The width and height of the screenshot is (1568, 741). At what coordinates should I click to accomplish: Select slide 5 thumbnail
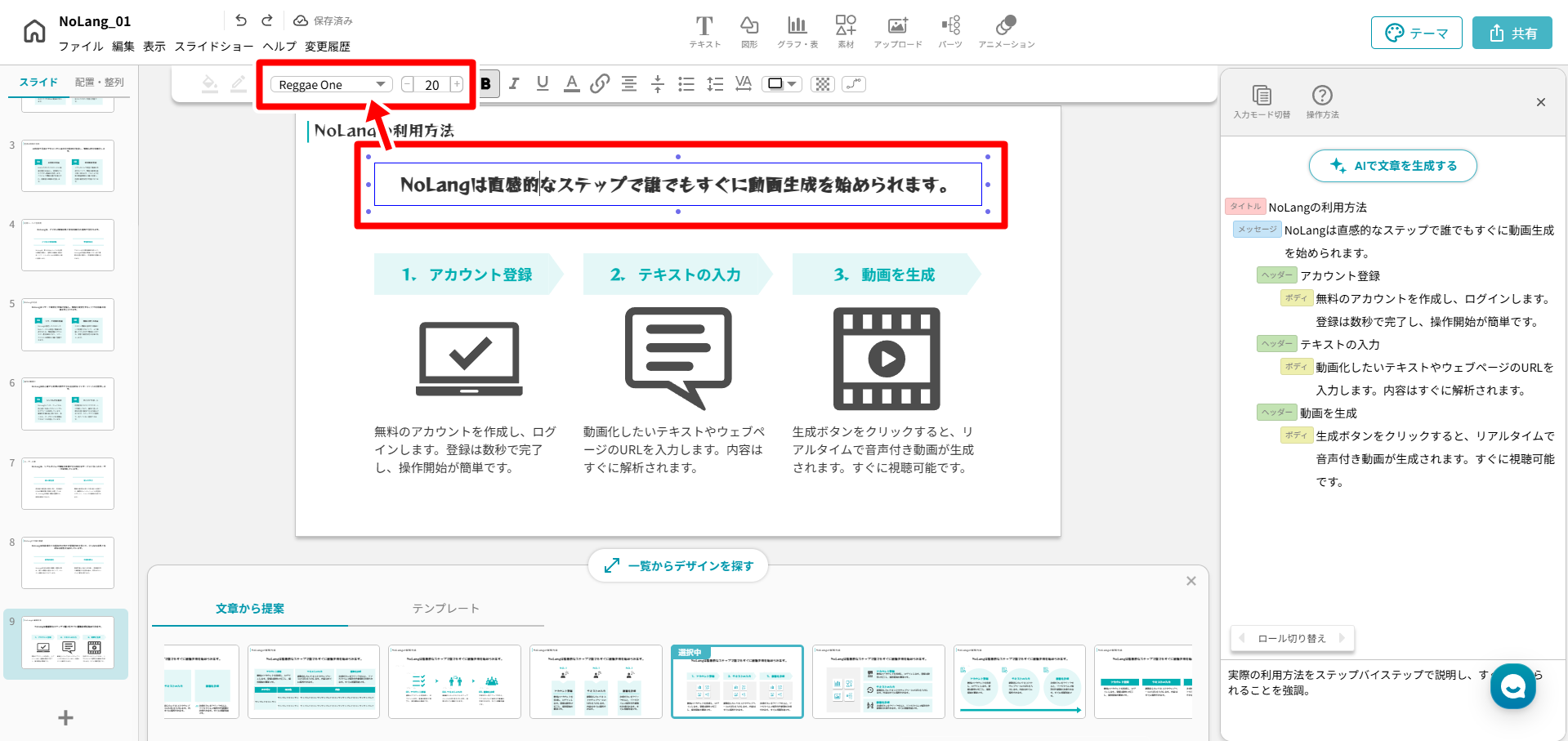68,324
